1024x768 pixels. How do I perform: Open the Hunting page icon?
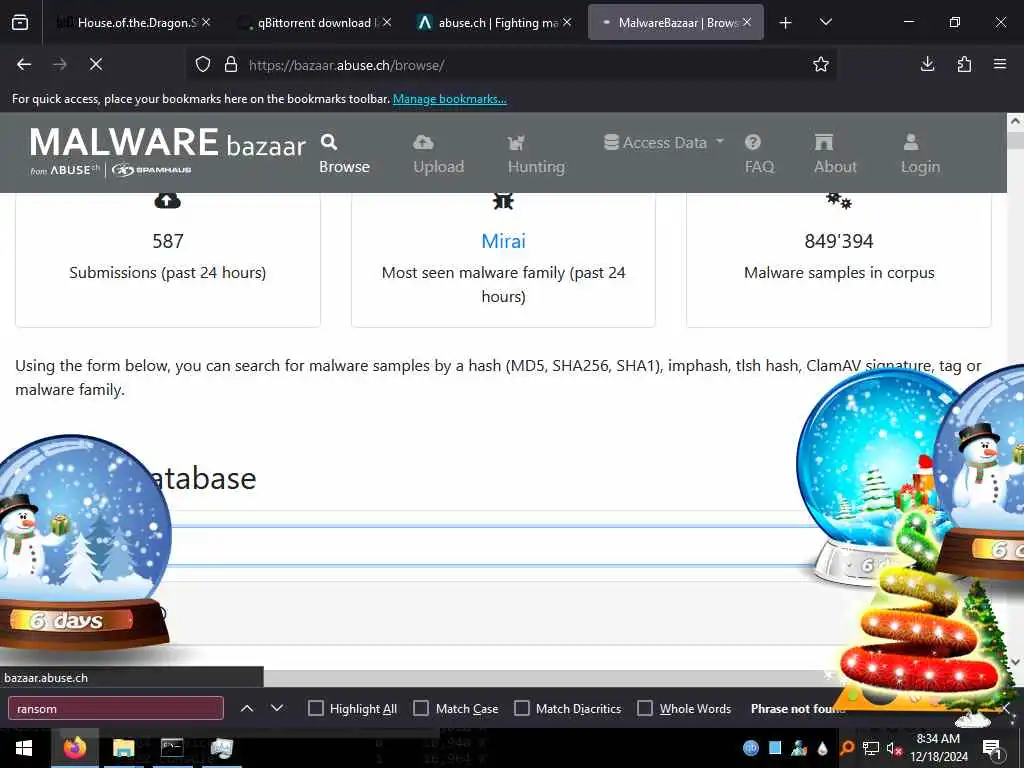(517, 142)
